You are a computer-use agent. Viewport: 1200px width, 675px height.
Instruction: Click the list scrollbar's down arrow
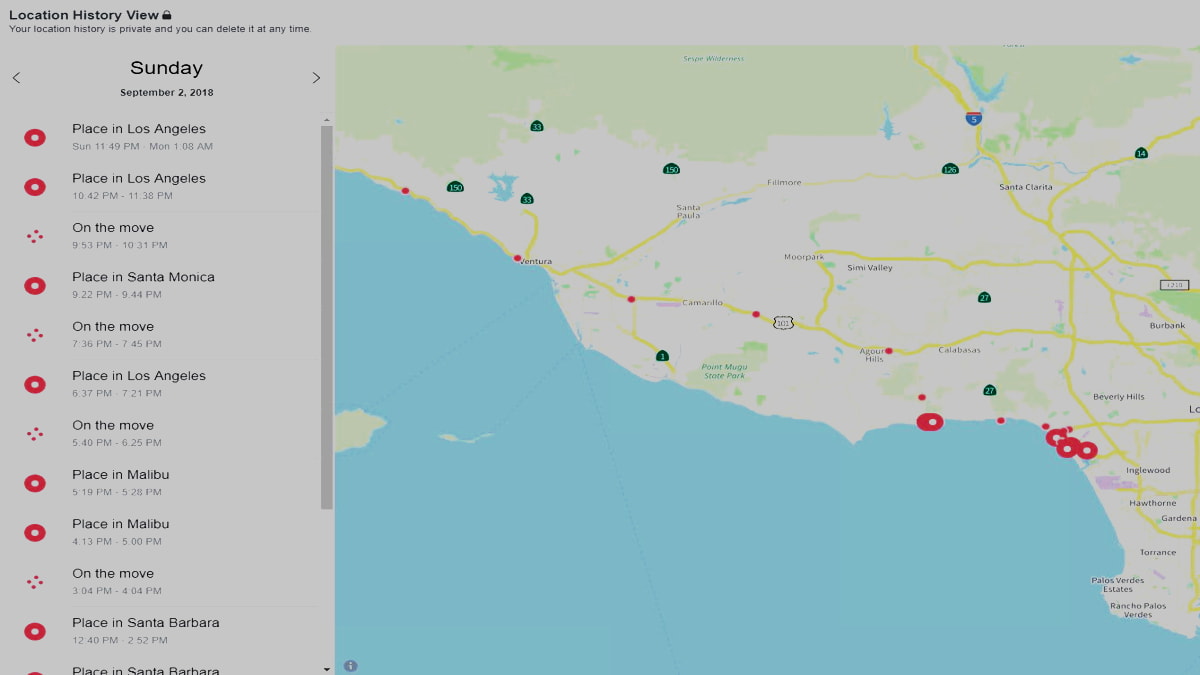pyautogui.click(x=327, y=668)
